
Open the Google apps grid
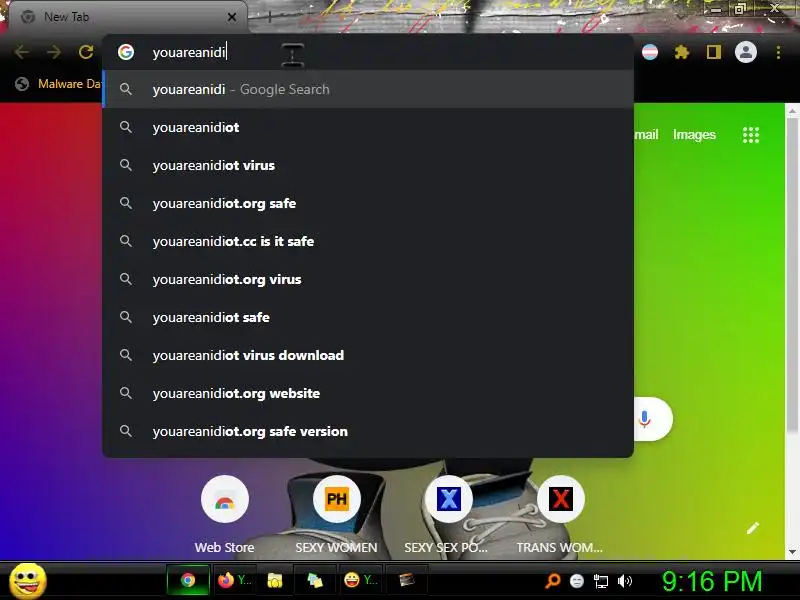[x=751, y=135]
